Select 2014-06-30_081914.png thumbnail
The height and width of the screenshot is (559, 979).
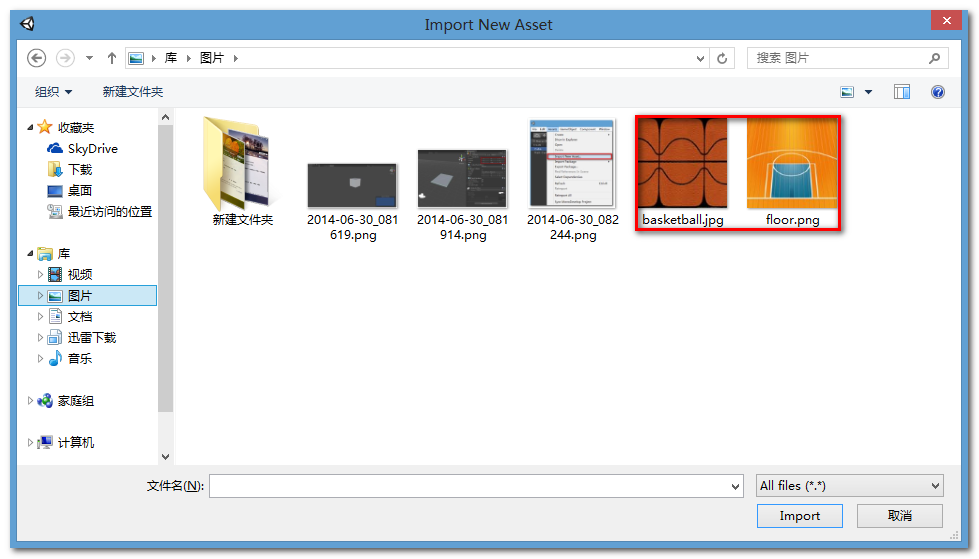pos(463,179)
